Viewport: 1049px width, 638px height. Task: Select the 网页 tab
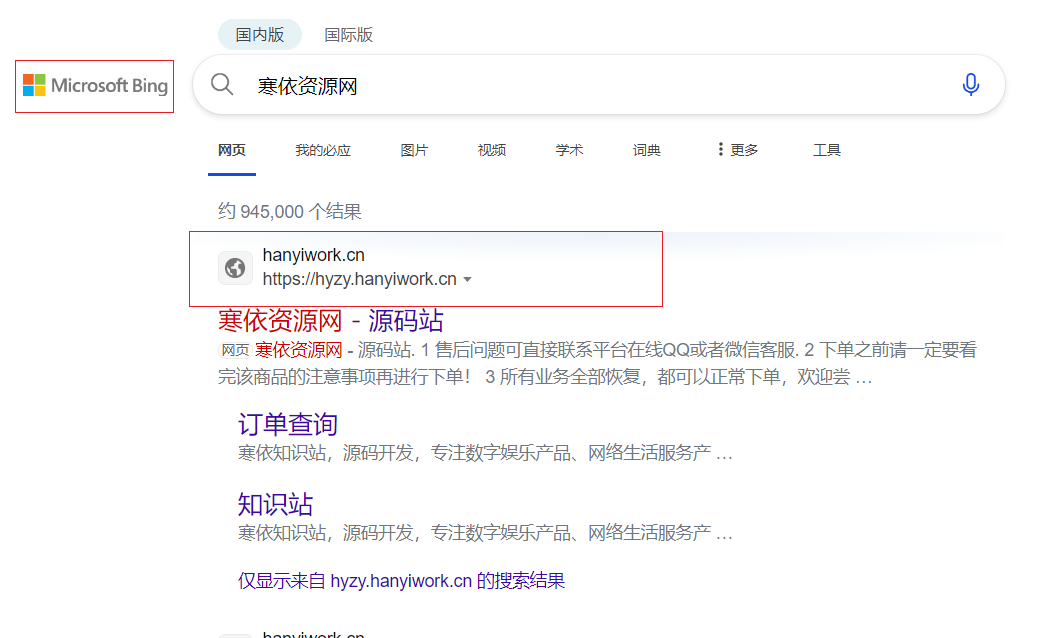click(231, 150)
